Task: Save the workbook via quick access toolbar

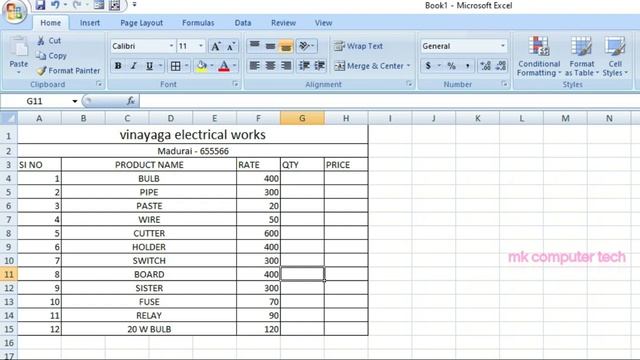Action: pyautogui.click(x=40, y=5)
